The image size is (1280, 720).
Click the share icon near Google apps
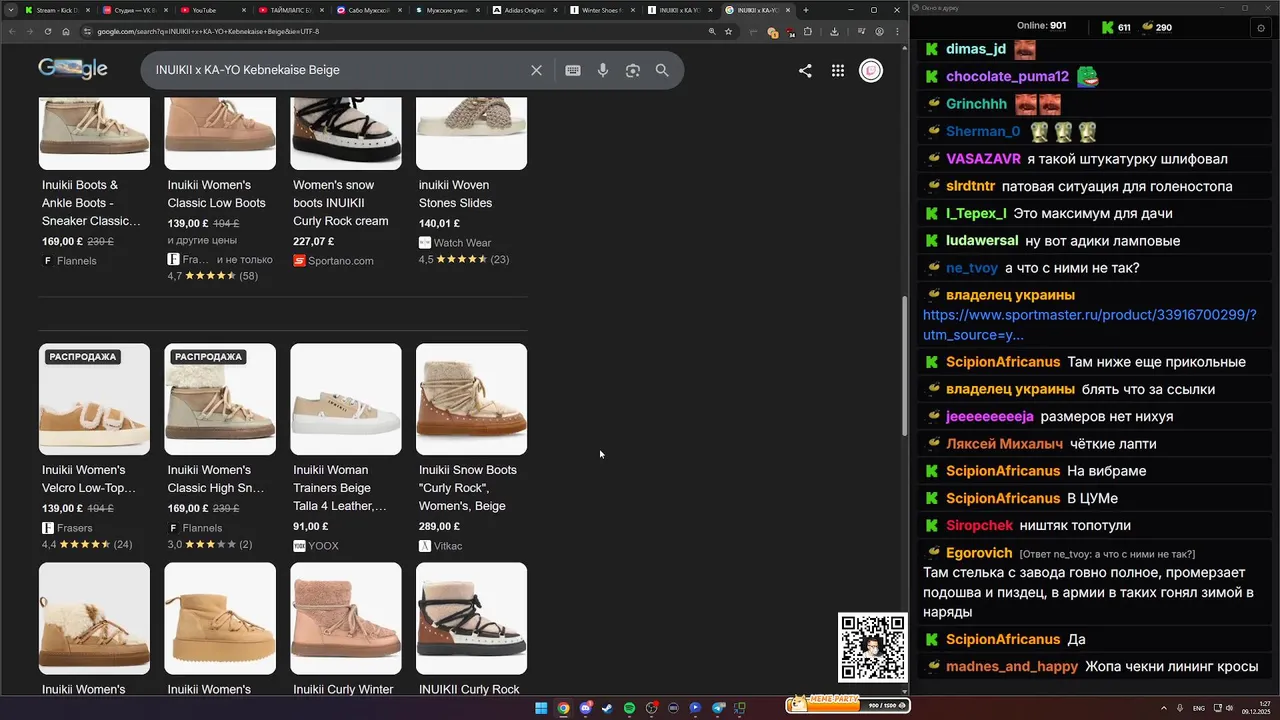click(x=805, y=70)
